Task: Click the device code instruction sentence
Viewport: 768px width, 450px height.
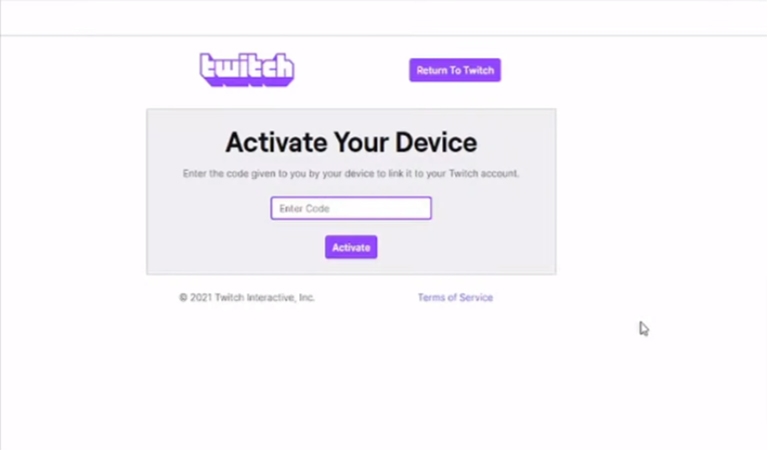Action: click(x=351, y=173)
